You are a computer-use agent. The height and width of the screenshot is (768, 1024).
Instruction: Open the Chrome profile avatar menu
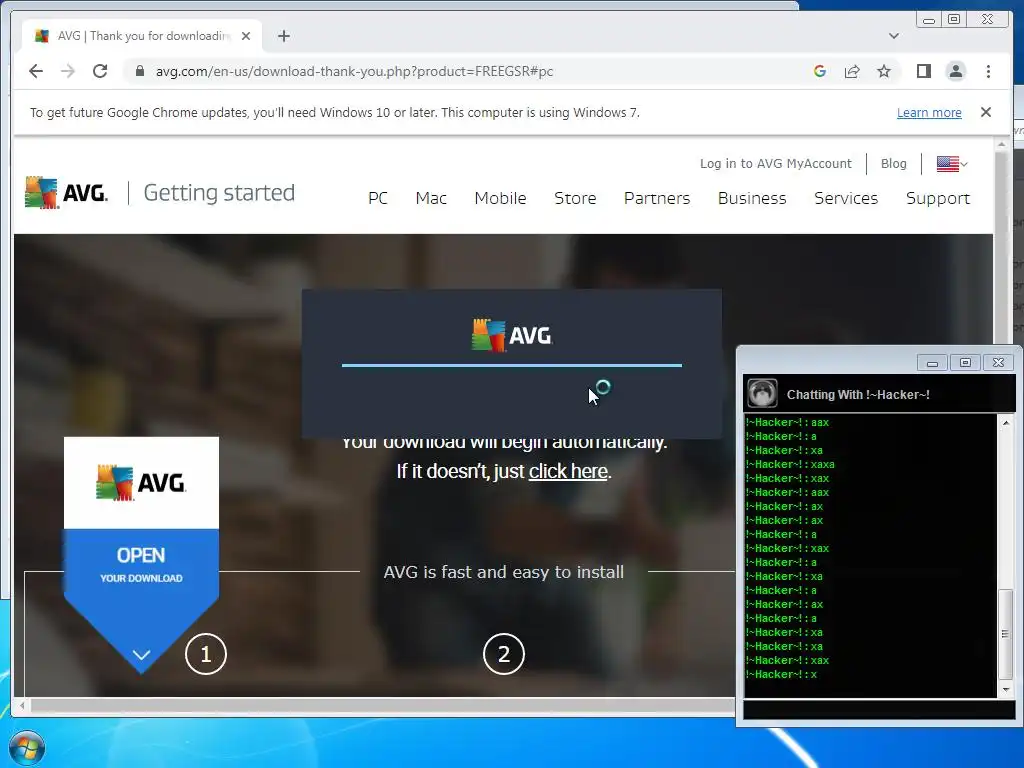pos(955,71)
